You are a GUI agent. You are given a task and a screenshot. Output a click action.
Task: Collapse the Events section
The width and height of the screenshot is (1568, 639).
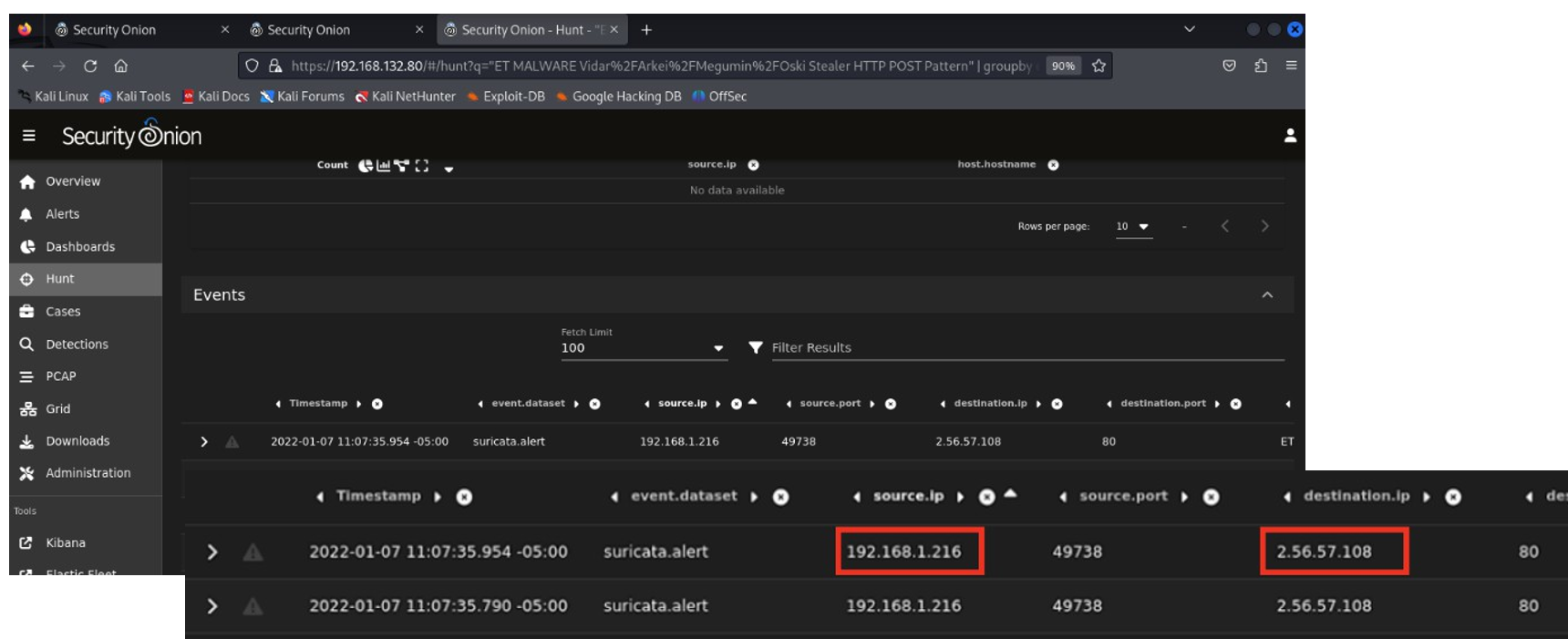pyautogui.click(x=1266, y=295)
